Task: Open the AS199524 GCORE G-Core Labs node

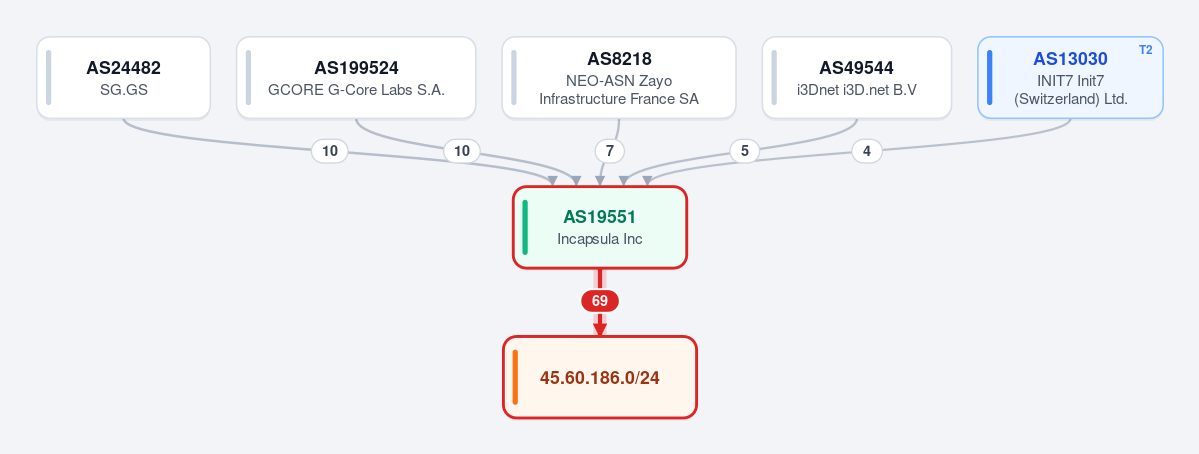Action: coord(356,78)
